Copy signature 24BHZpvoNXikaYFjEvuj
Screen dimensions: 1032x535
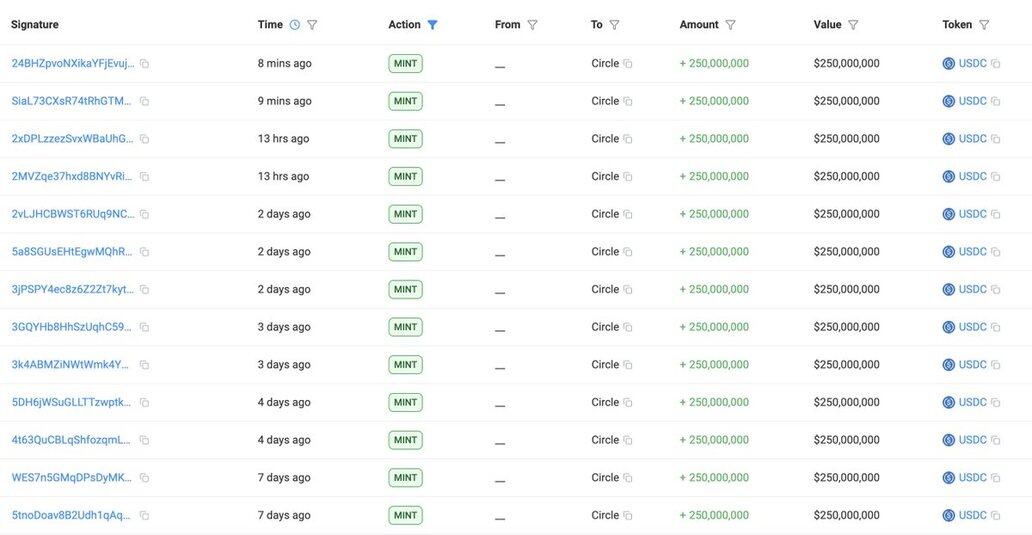click(144, 64)
